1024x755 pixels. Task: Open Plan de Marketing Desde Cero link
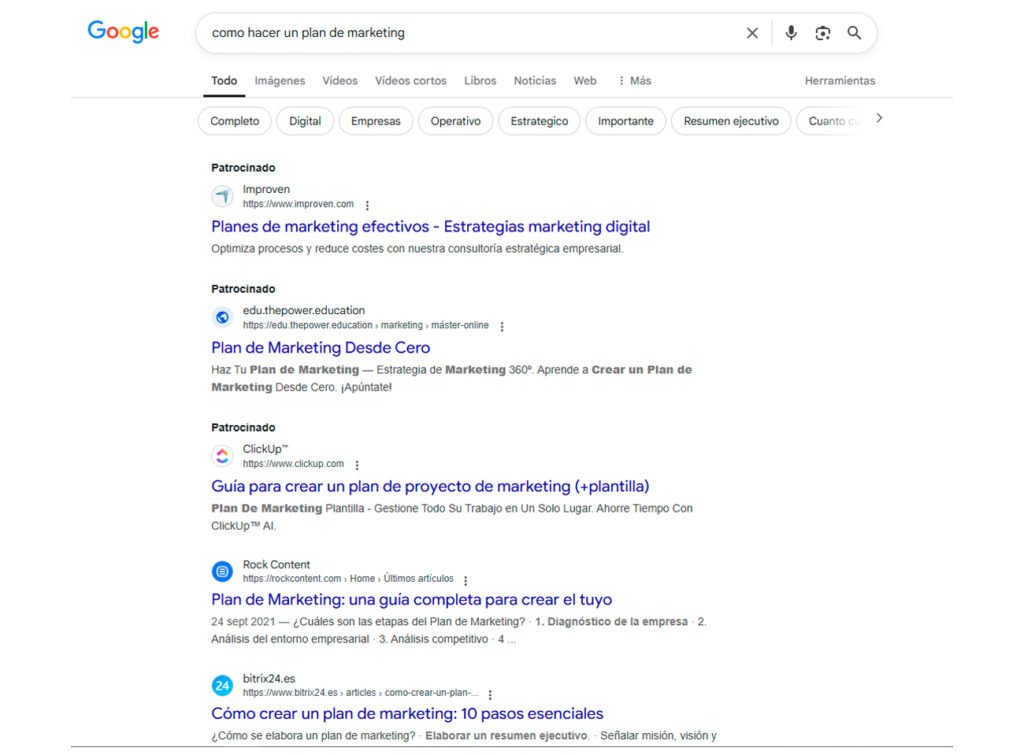tap(321, 347)
